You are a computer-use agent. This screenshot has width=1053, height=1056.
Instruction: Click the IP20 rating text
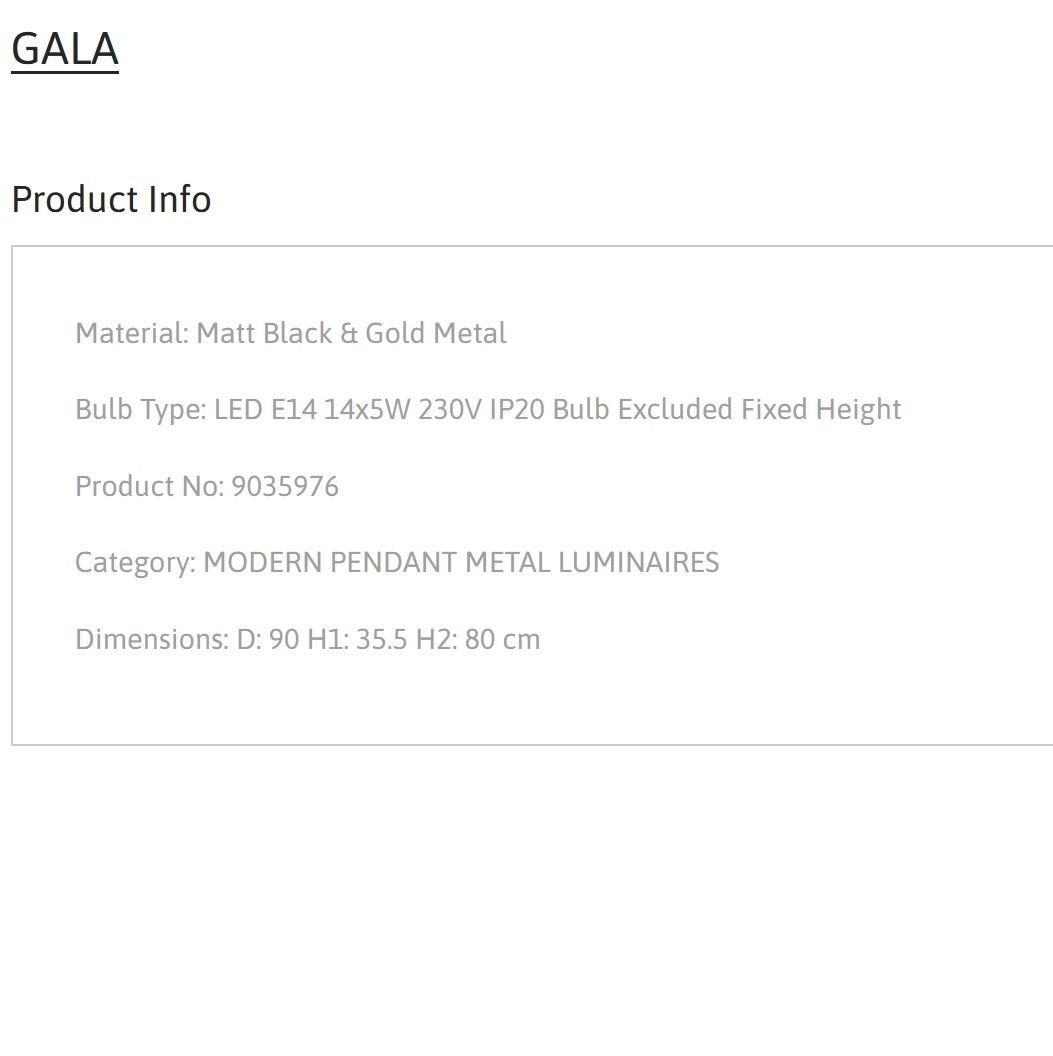[516, 409]
